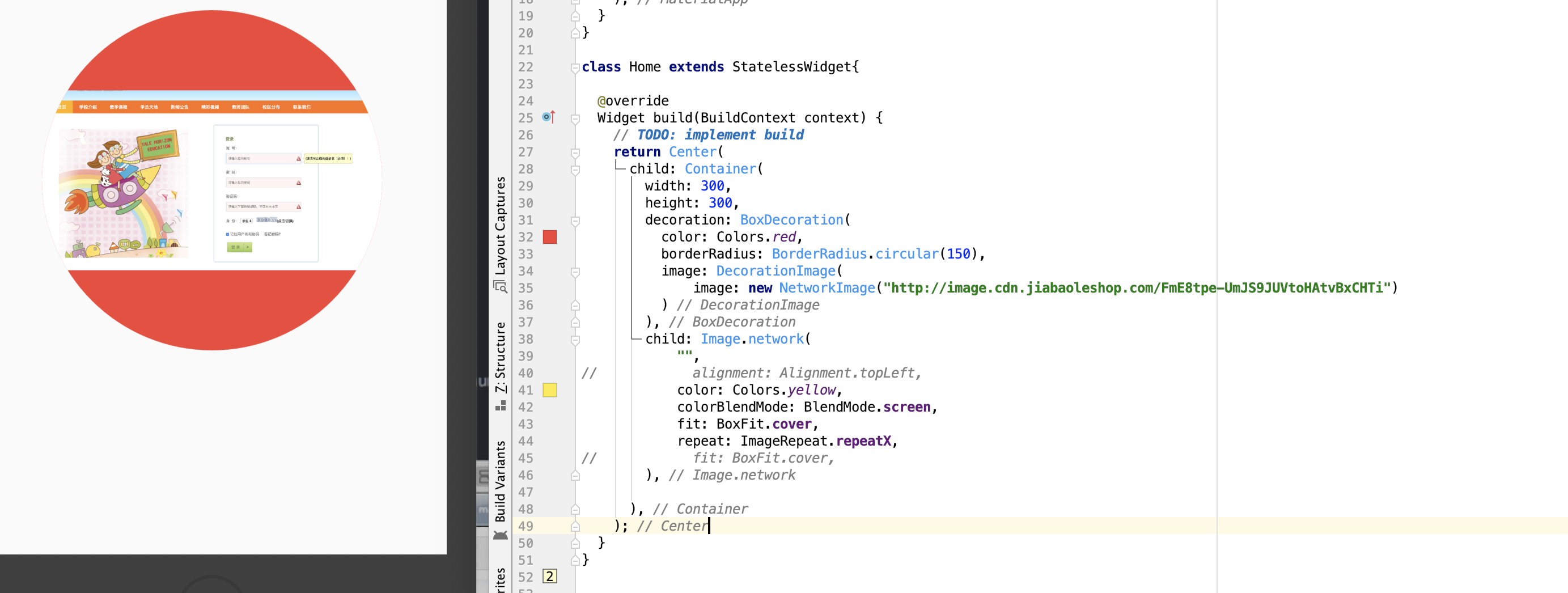Click the height value 300 on line 30
The width and height of the screenshot is (1568, 593).
(x=720, y=203)
